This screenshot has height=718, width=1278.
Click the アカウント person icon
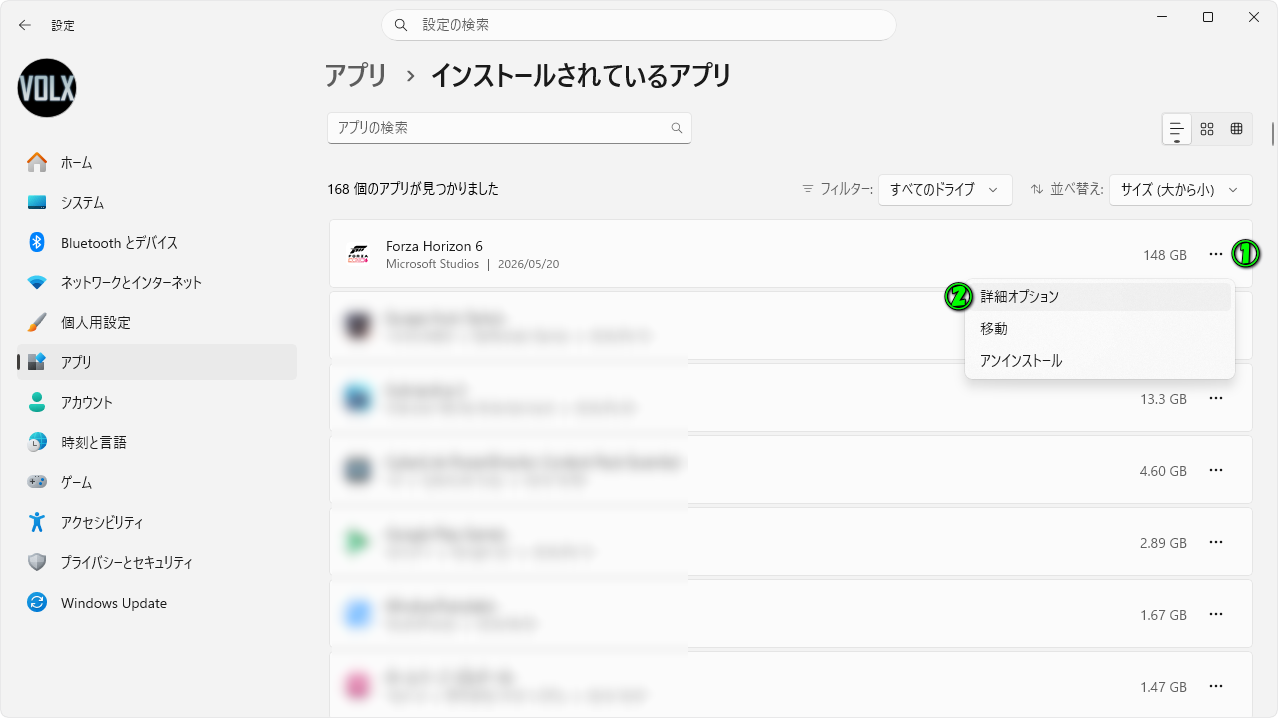pyautogui.click(x=37, y=402)
